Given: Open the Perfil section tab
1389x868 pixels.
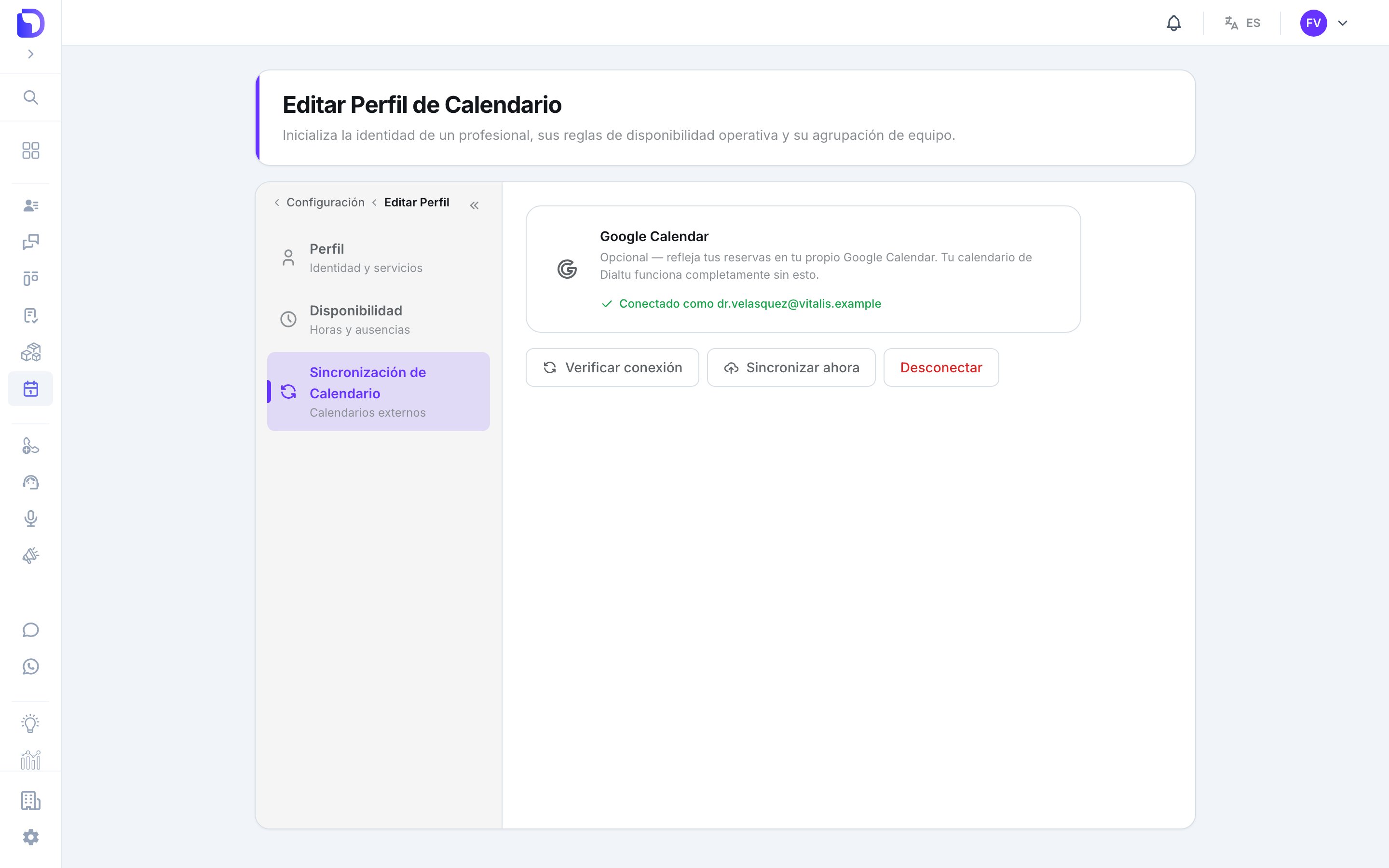Looking at the screenshot, I should tap(378, 258).
